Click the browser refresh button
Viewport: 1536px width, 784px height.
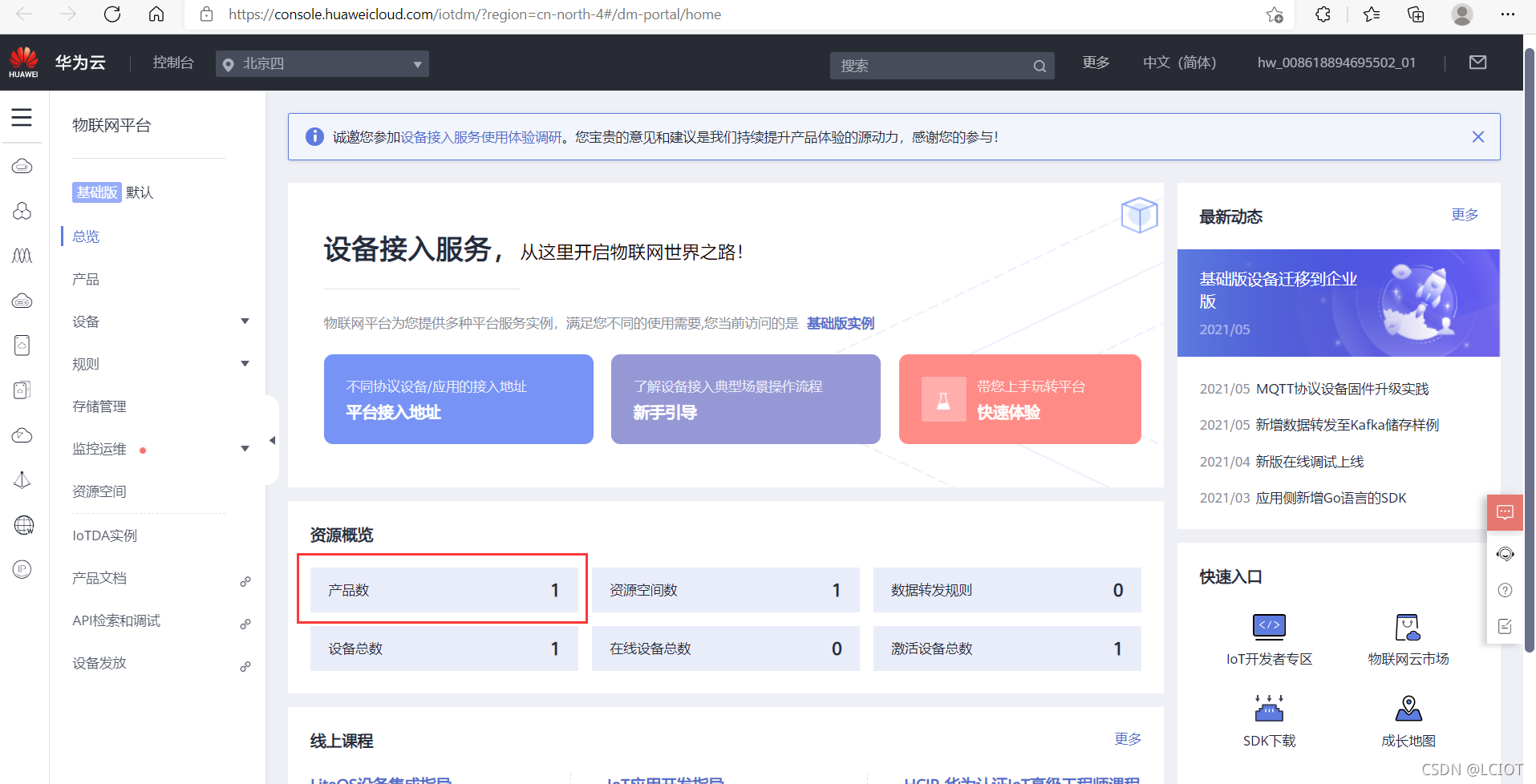pyautogui.click(x=112, y=14)
